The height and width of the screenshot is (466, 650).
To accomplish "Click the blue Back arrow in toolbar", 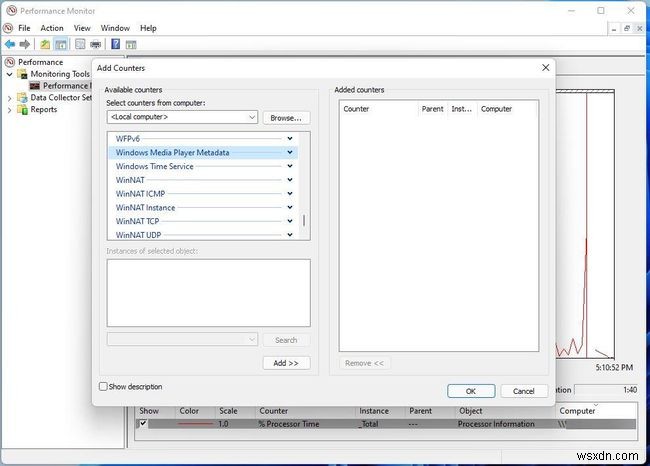I will pos(10,44).
